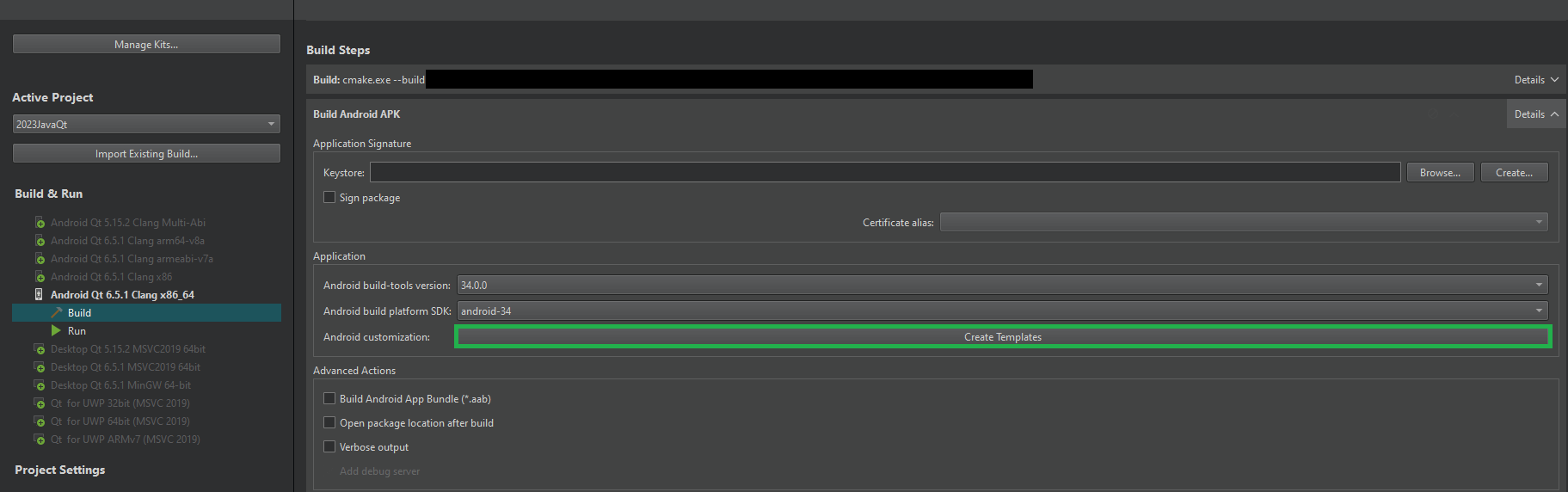This screenshot has height=492, width=1568.
Task: Select Qt for UWP ARMv7 (MSVC 2019)
Action: [x=126, y=440]
